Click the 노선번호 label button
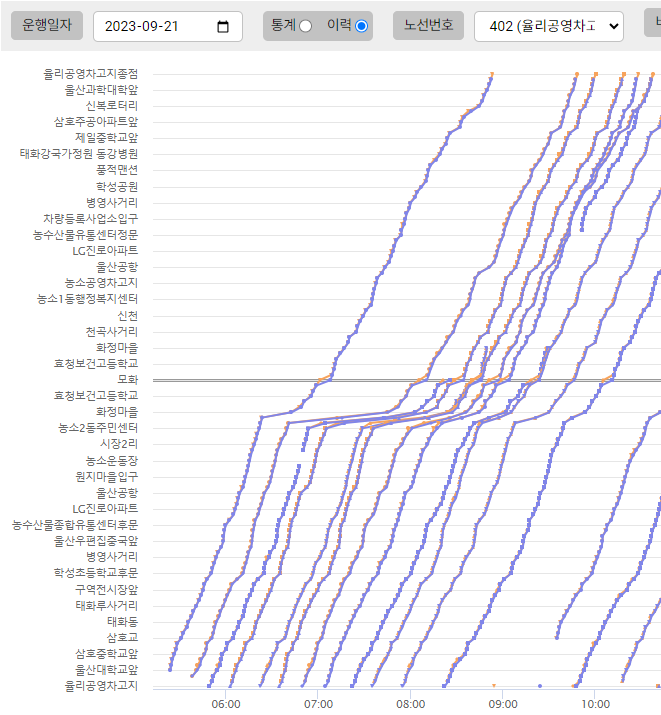 [428, 26]
